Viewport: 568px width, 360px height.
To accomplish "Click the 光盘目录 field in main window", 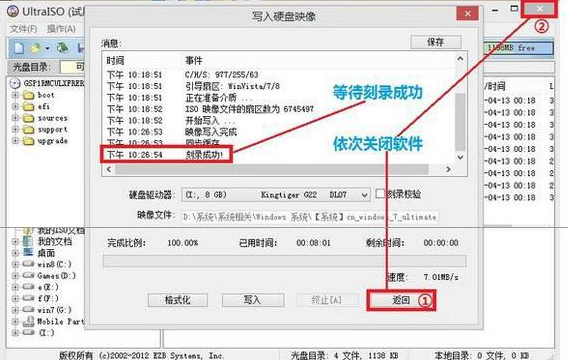I will 72,67.
